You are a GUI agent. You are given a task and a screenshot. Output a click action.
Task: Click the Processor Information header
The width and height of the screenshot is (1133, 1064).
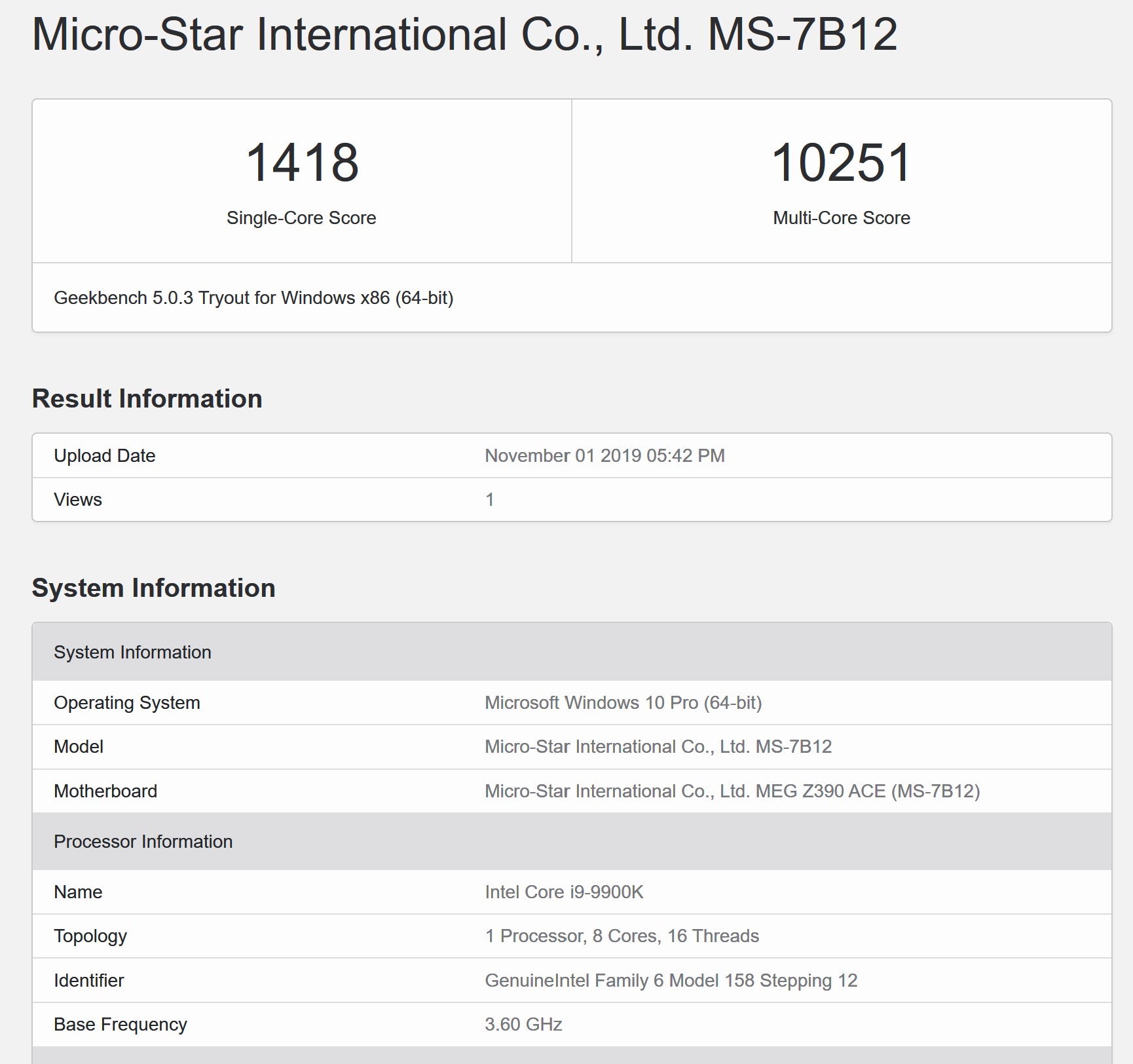[143, 841]
